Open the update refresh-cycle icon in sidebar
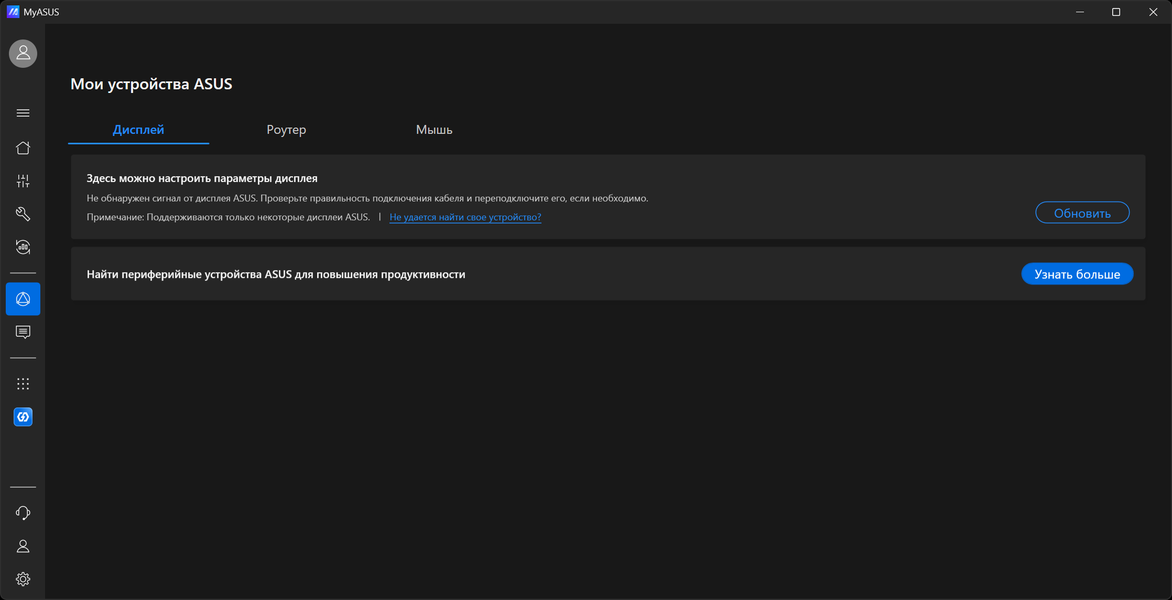 coord(23,247)
